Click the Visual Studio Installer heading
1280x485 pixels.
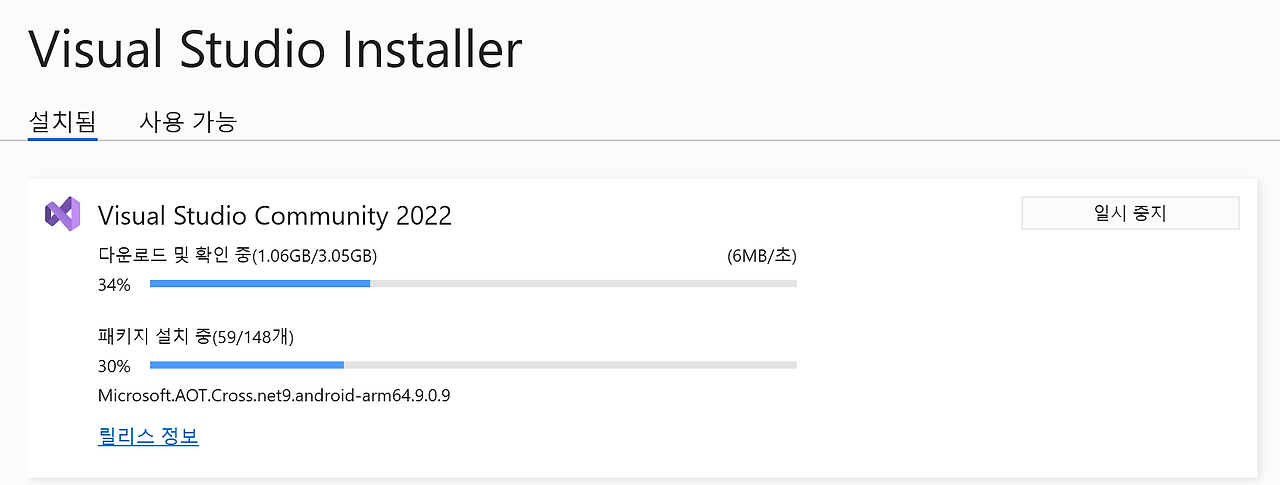pos(275,50)
